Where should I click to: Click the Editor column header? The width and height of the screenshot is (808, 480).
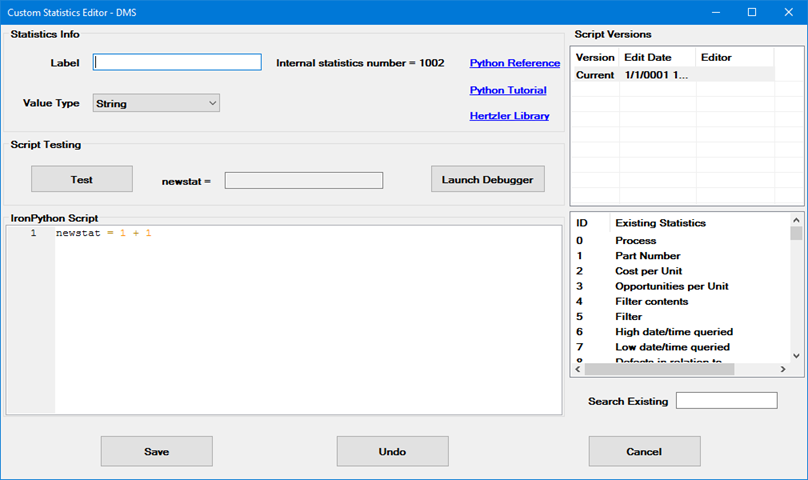716,57
